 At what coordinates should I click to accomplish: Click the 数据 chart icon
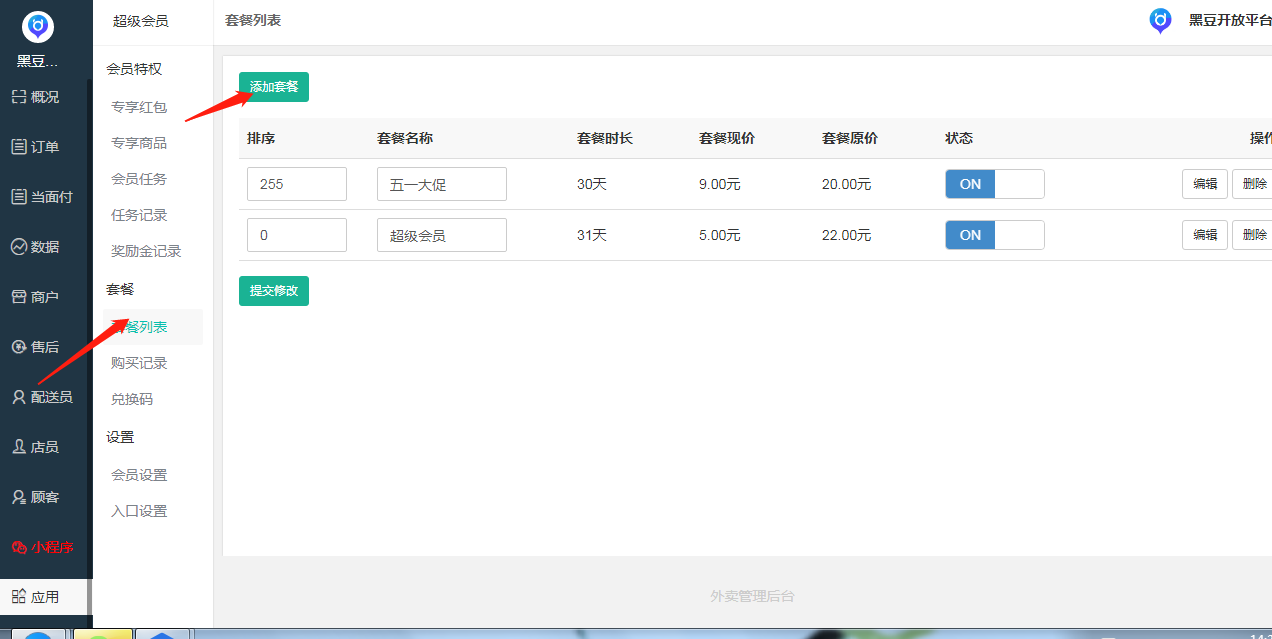pos(18,247)
